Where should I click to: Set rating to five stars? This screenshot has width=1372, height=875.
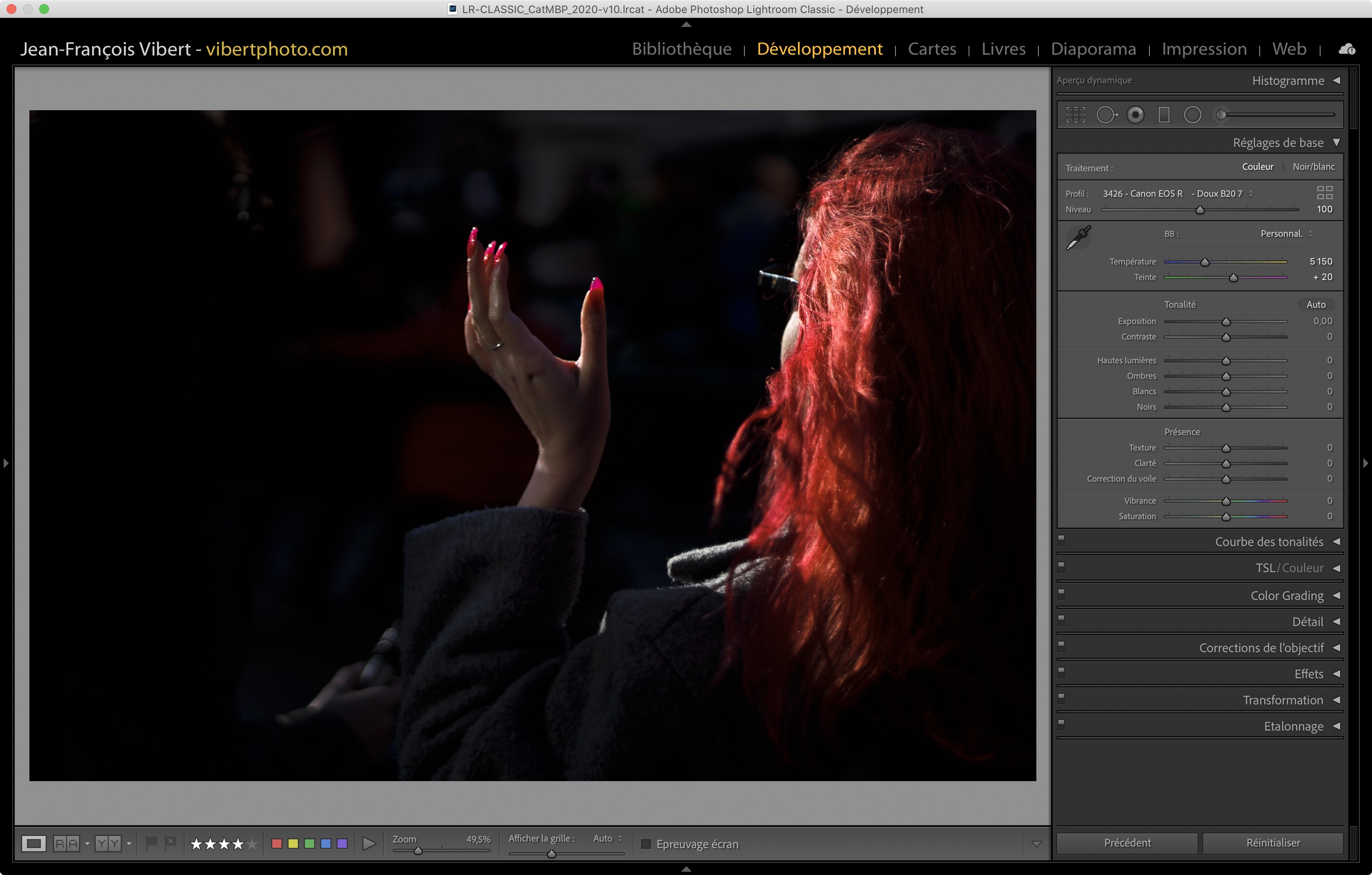[x=252, y=844]
